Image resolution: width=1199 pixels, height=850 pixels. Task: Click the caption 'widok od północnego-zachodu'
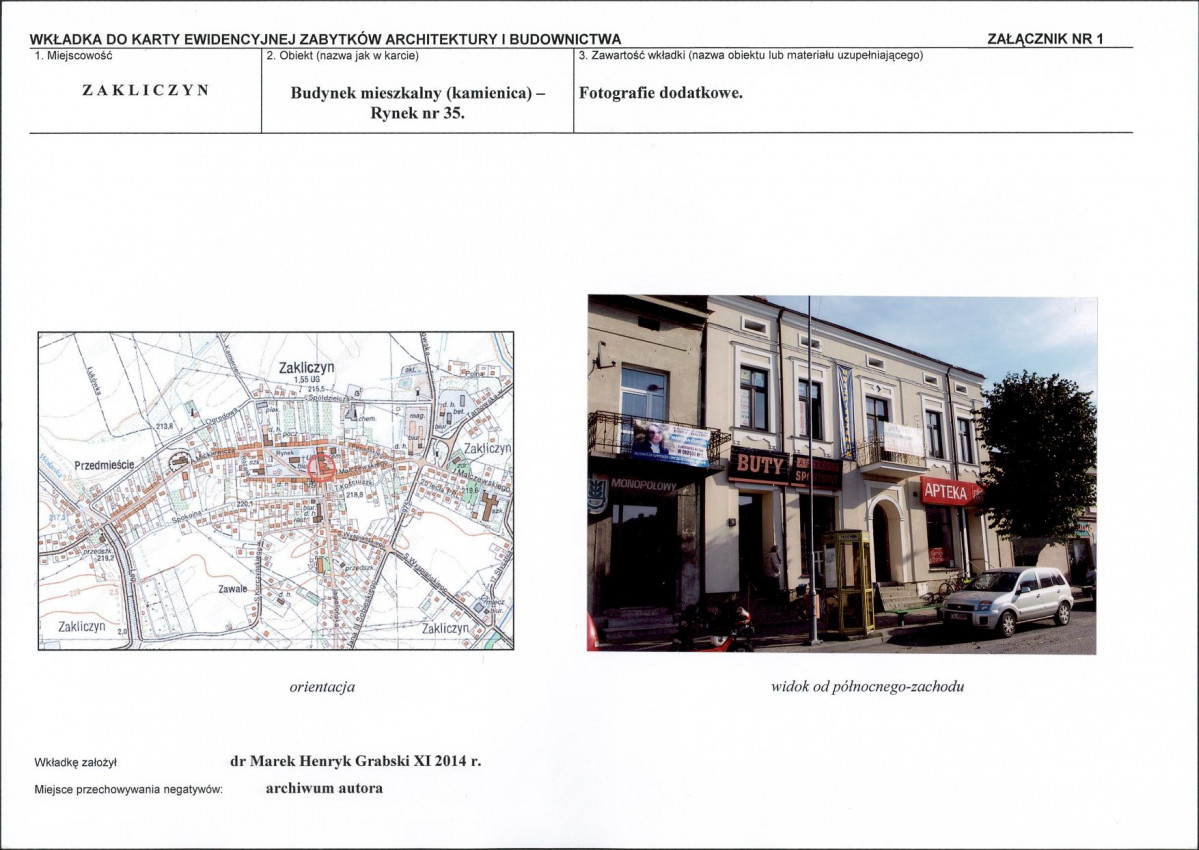point(867,686)
